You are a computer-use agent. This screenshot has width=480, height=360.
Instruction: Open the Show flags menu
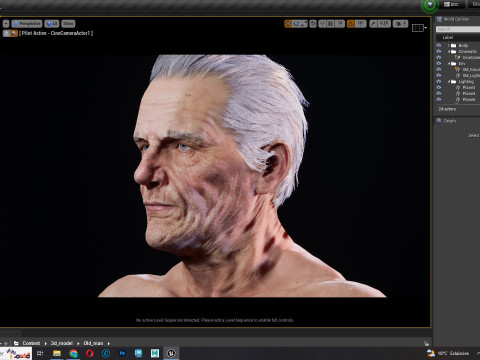(x=68, y=24)
